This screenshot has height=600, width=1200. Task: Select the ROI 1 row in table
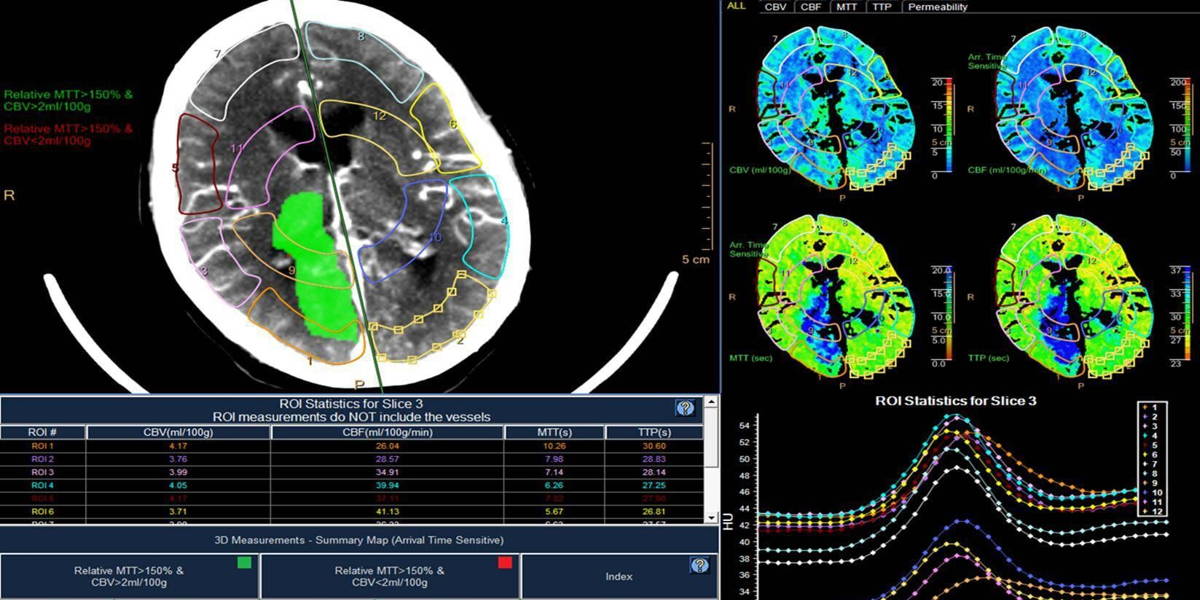(360, 446)
